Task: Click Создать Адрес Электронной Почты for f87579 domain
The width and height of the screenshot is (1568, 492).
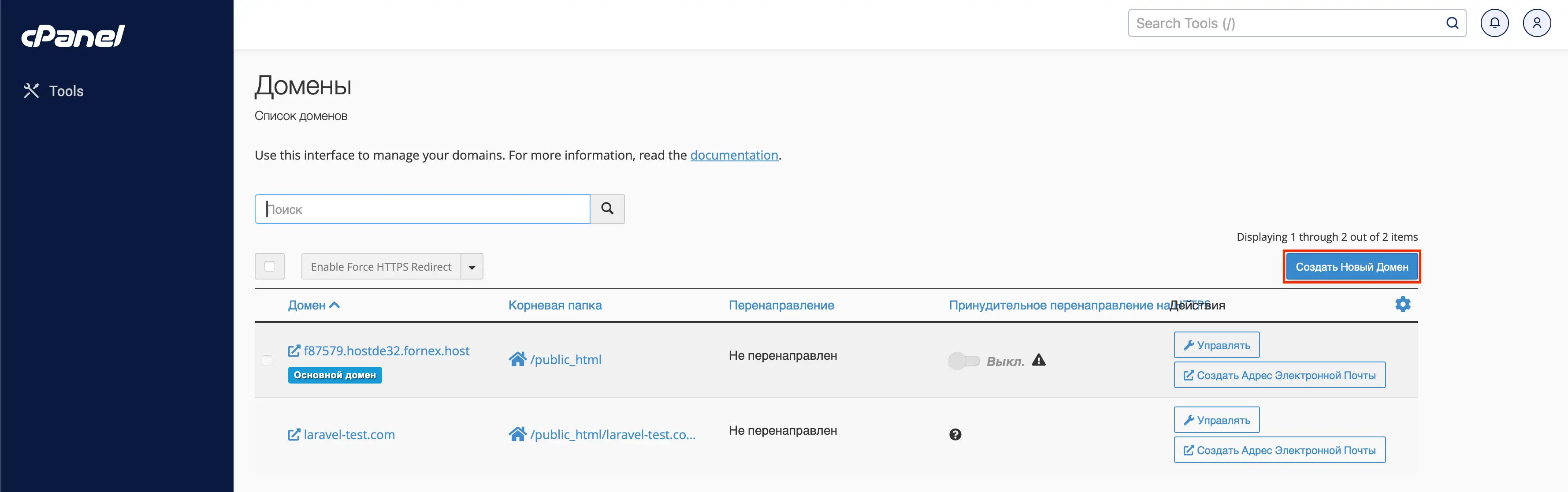Action: coord(1279,375)
